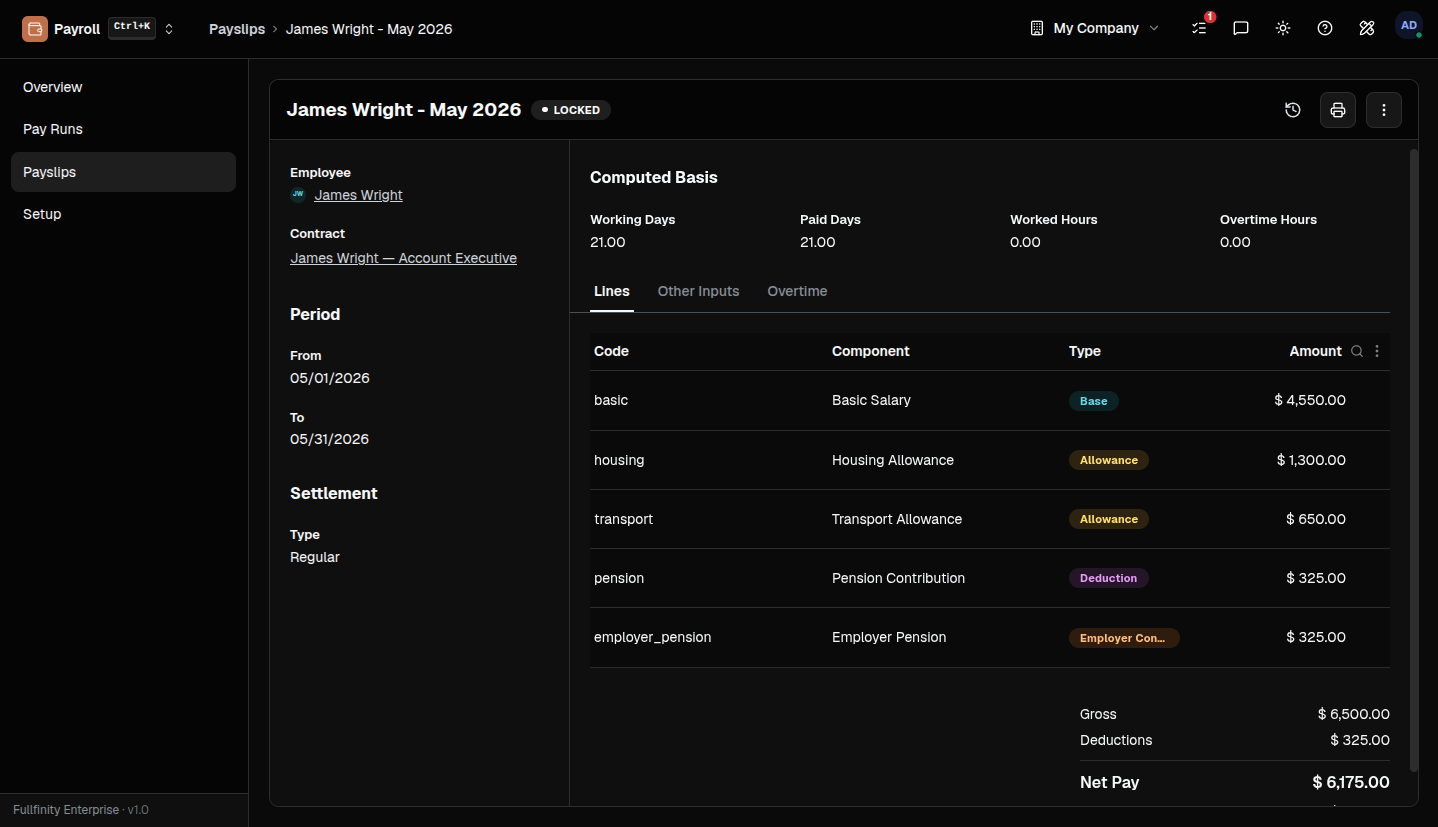
Task: Click the building icon beside My Company
Action: point(1037,28)
